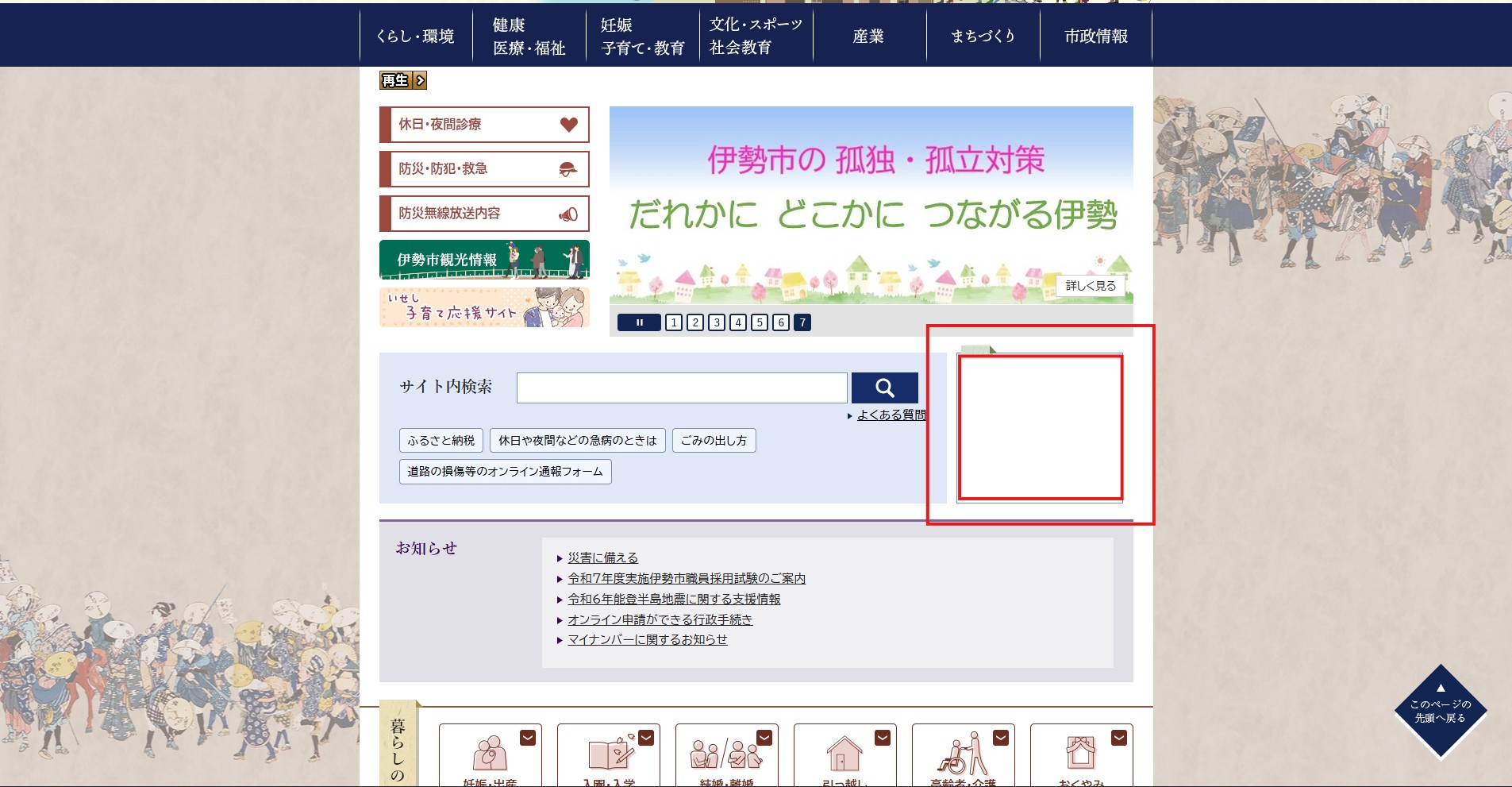Expand the 結婚・離婚 card dropdown arrow

pyautogui.click(x=764, y=738)
